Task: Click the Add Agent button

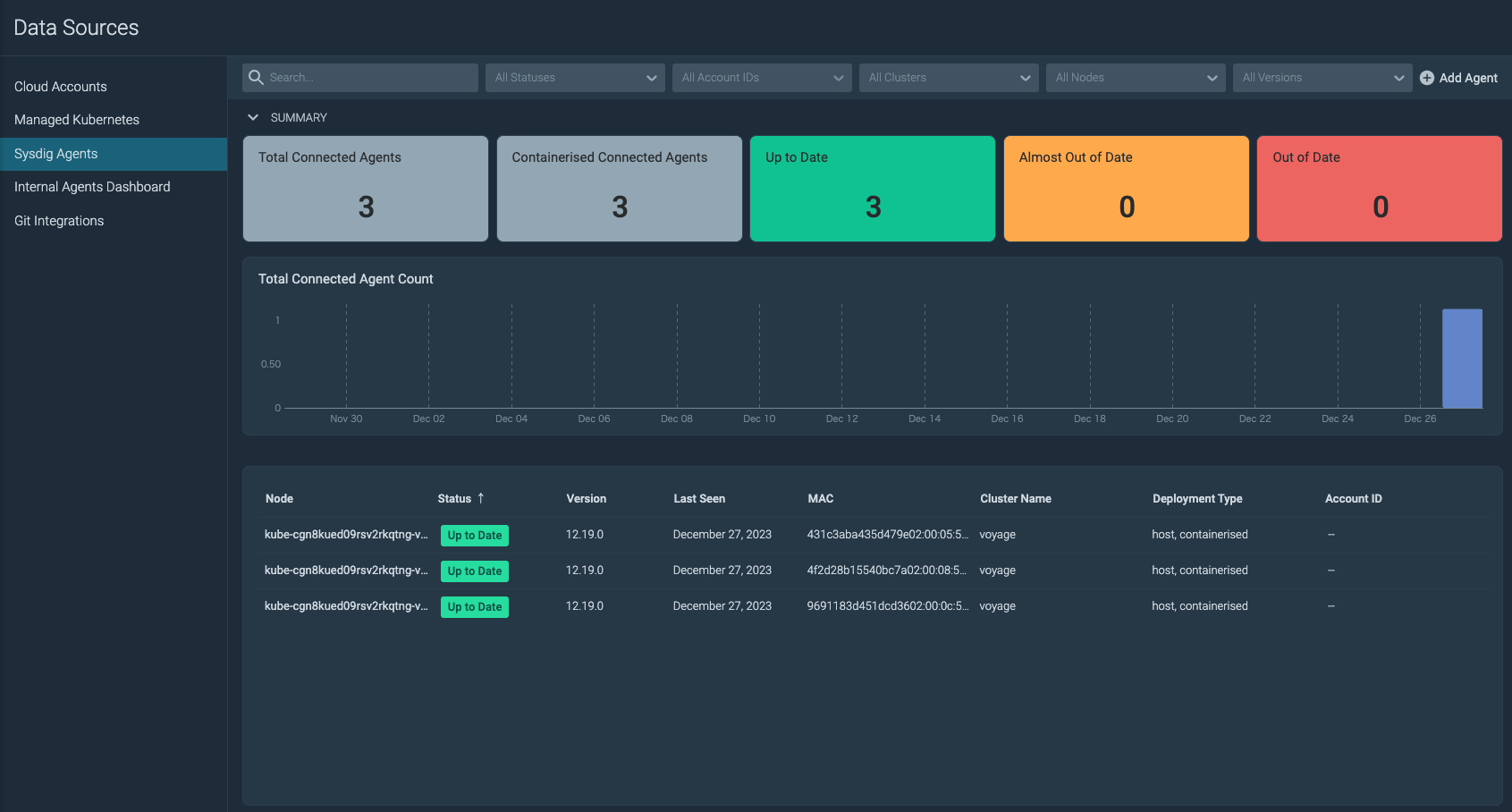Action: 1458,78
